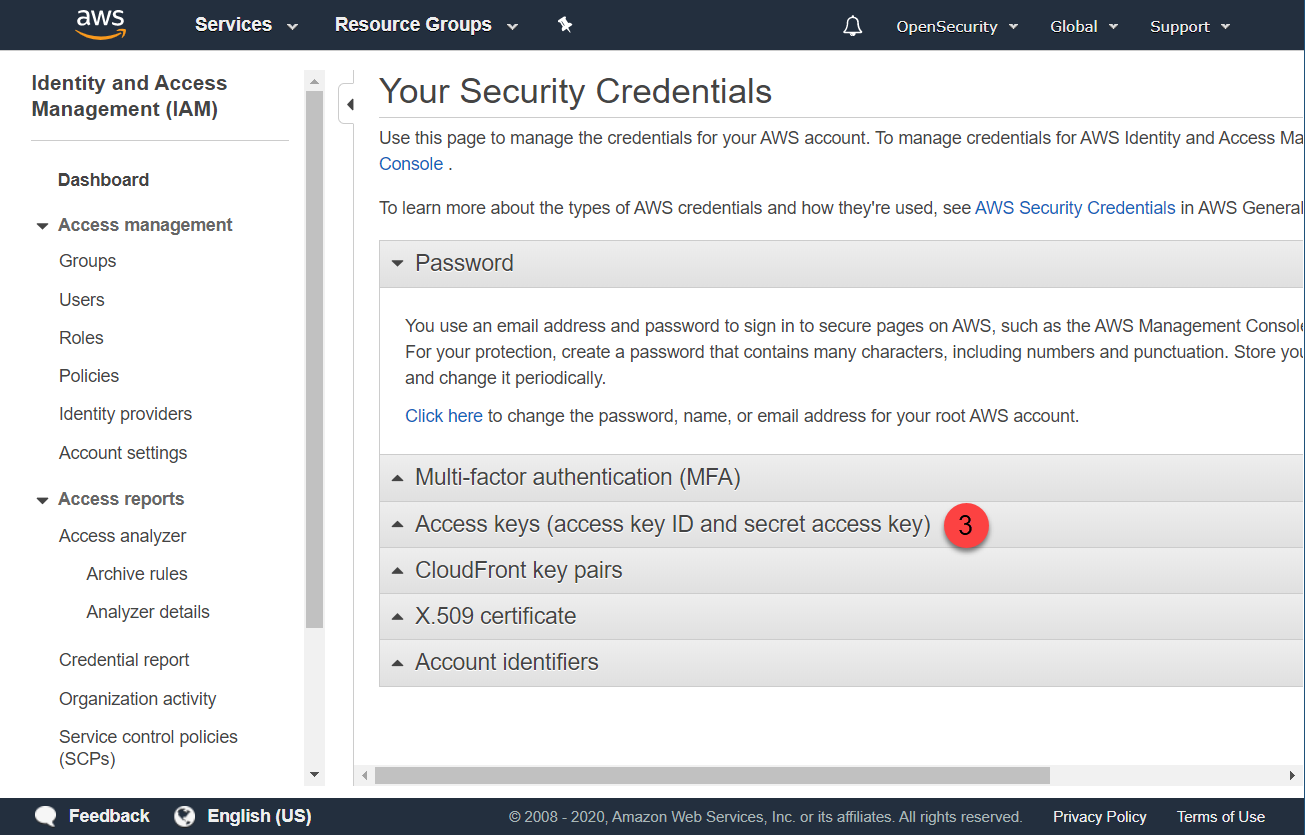Select English (US) language option
The width and height of the screenshot is (1305, 835).
[x=259, y=816]
